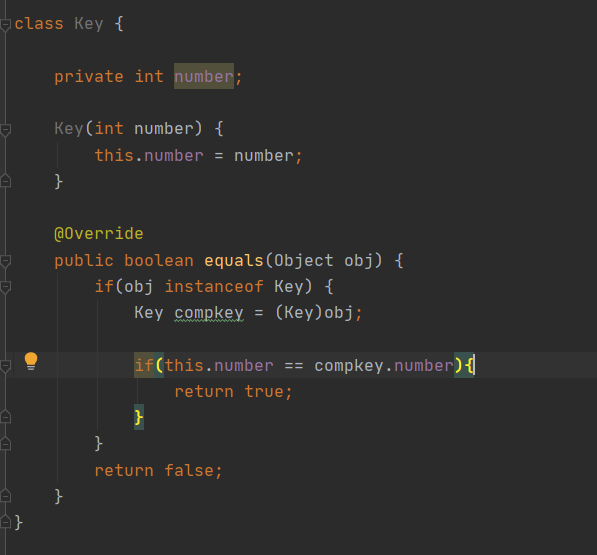
Task: Click the yellow lightbulb quick-fix icon
Action: pos(31,361)
